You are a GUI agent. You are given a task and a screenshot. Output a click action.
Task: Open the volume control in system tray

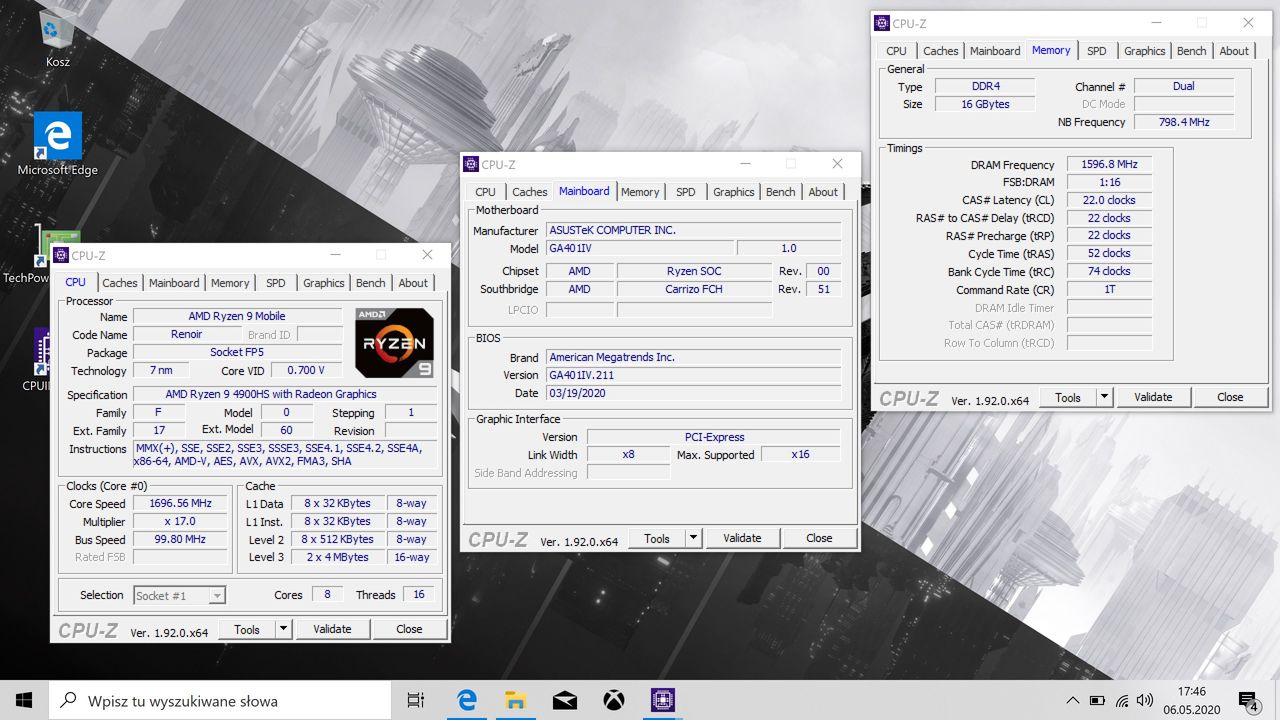[1145, 700]
